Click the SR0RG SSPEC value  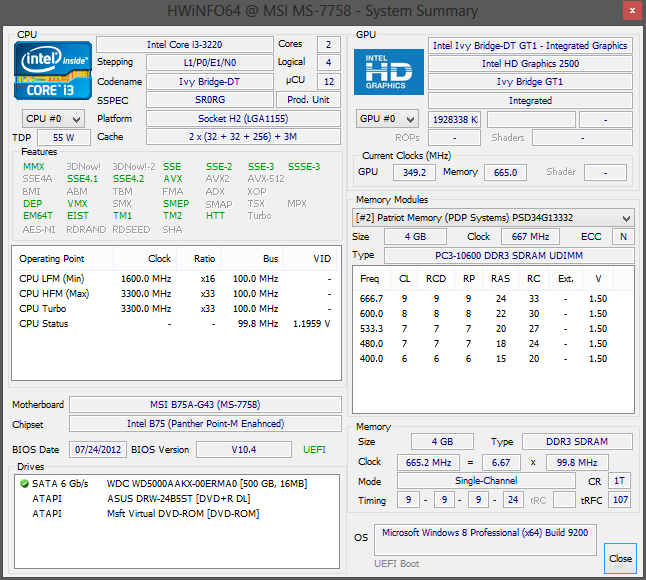pos(210,100)
